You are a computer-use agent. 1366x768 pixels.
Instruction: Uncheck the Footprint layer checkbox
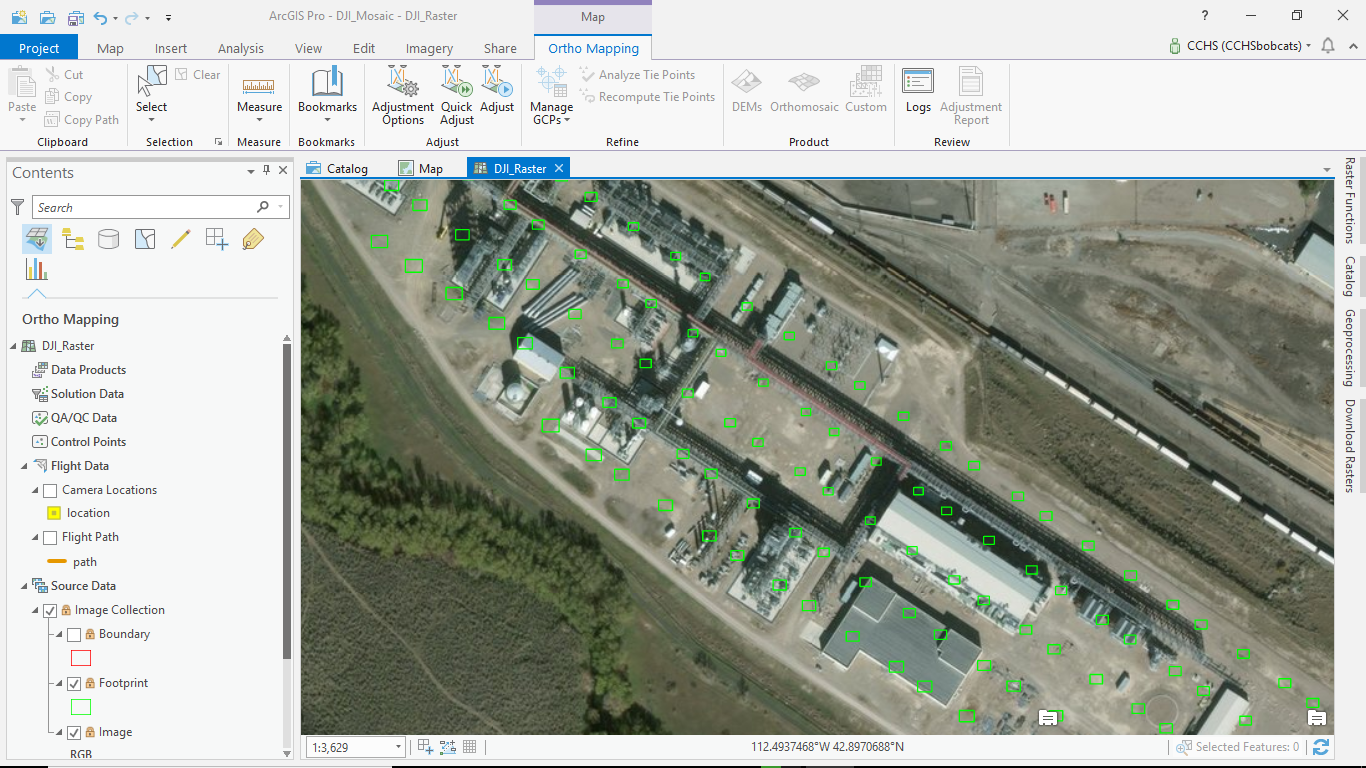[74, 684]
